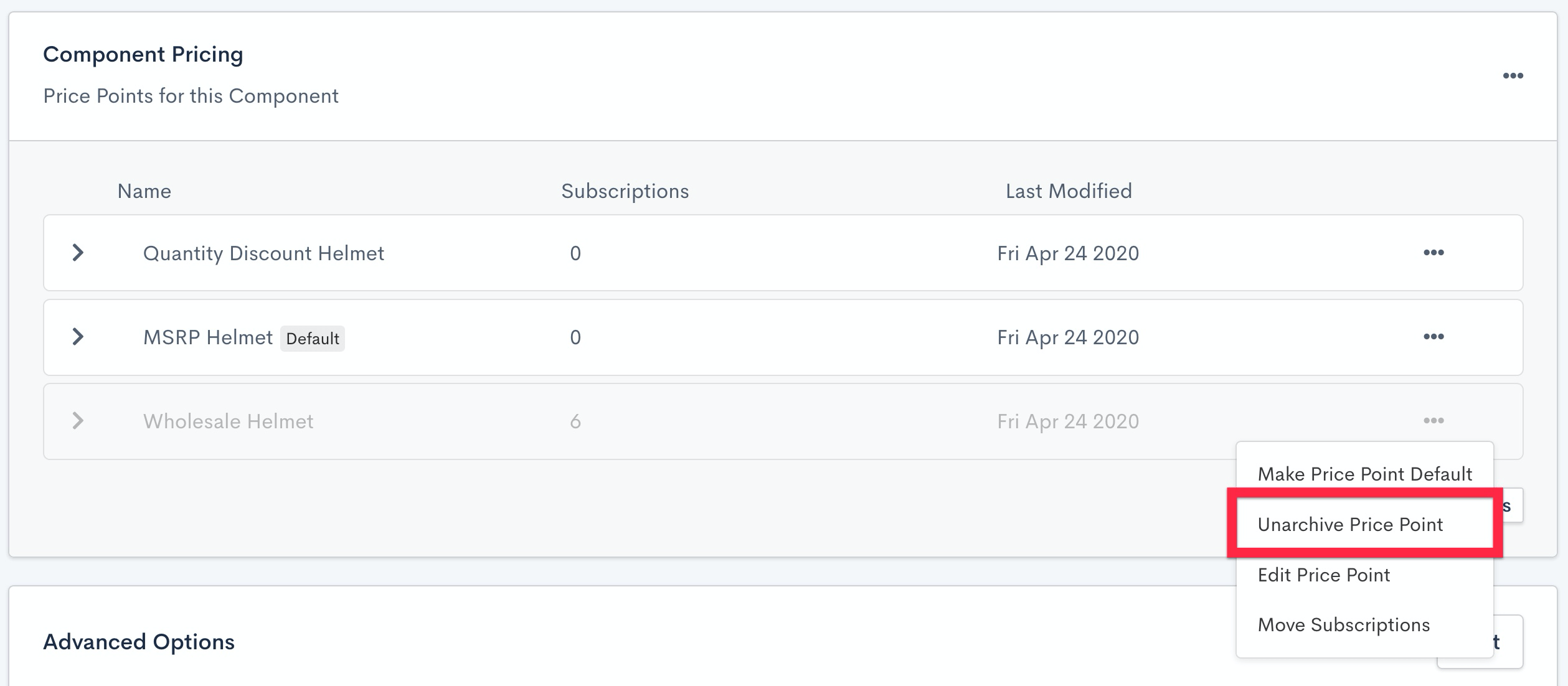This screenshot has height=686, width=1568.
Task: Click the Name column header
Action: point(144,191)
